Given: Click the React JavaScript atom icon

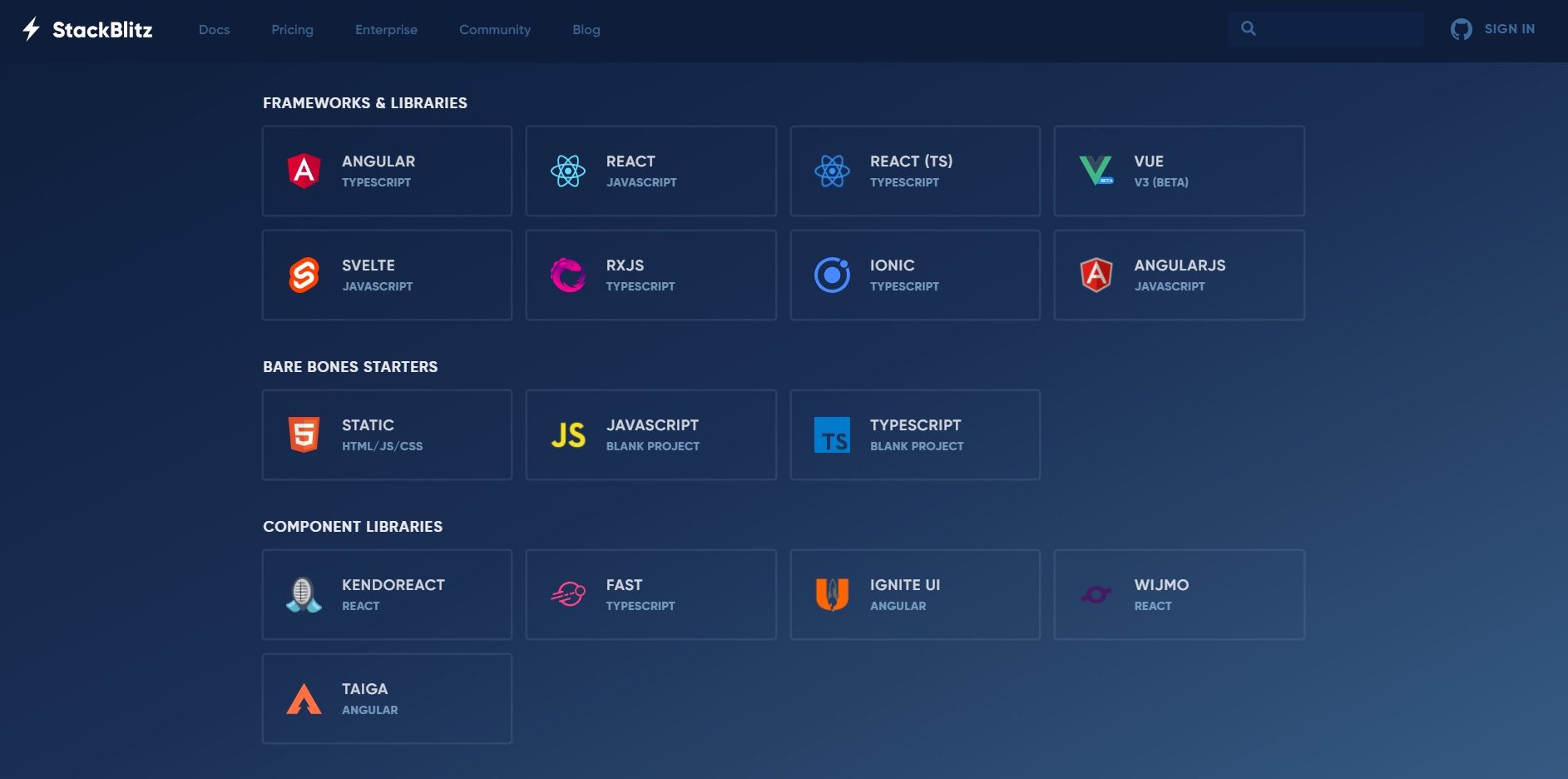Looking at the screenshot, I should (x=568, y=171).
